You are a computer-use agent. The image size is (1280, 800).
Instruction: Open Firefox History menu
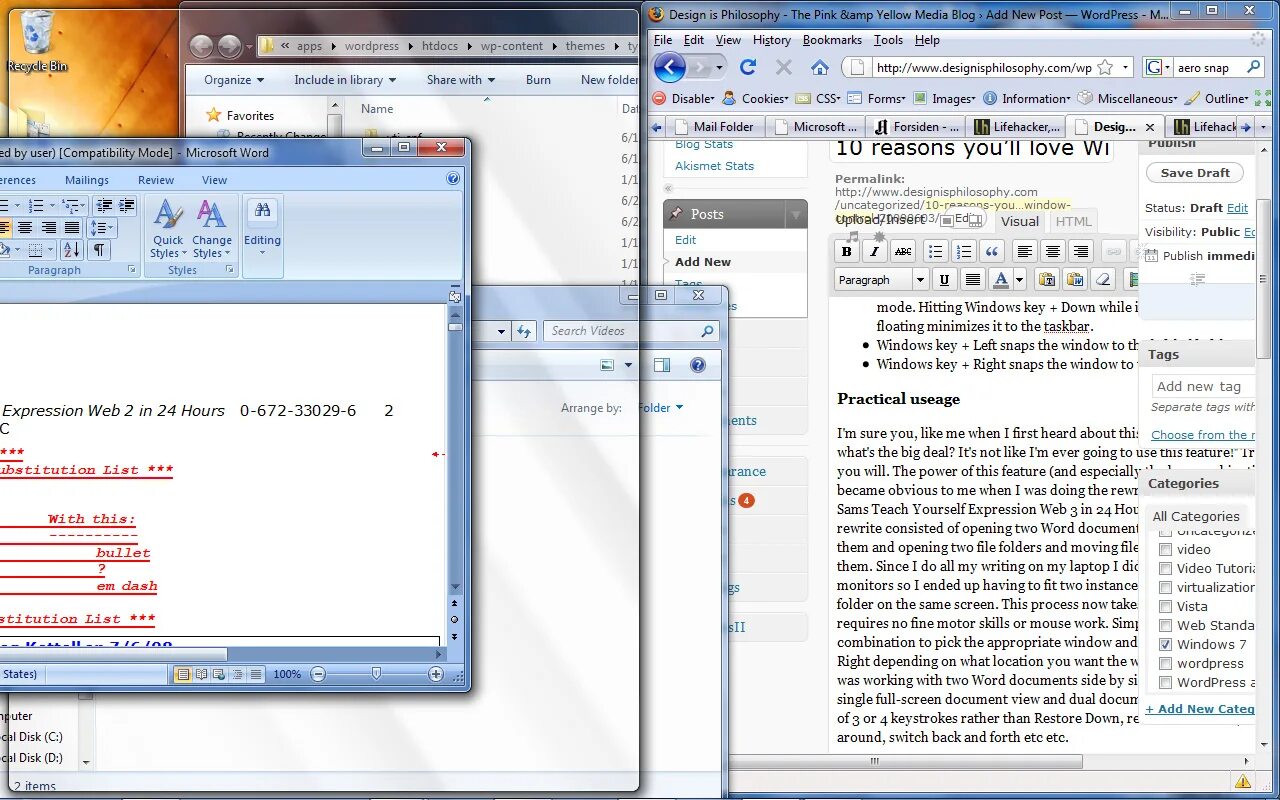click(x=771, y=40)
